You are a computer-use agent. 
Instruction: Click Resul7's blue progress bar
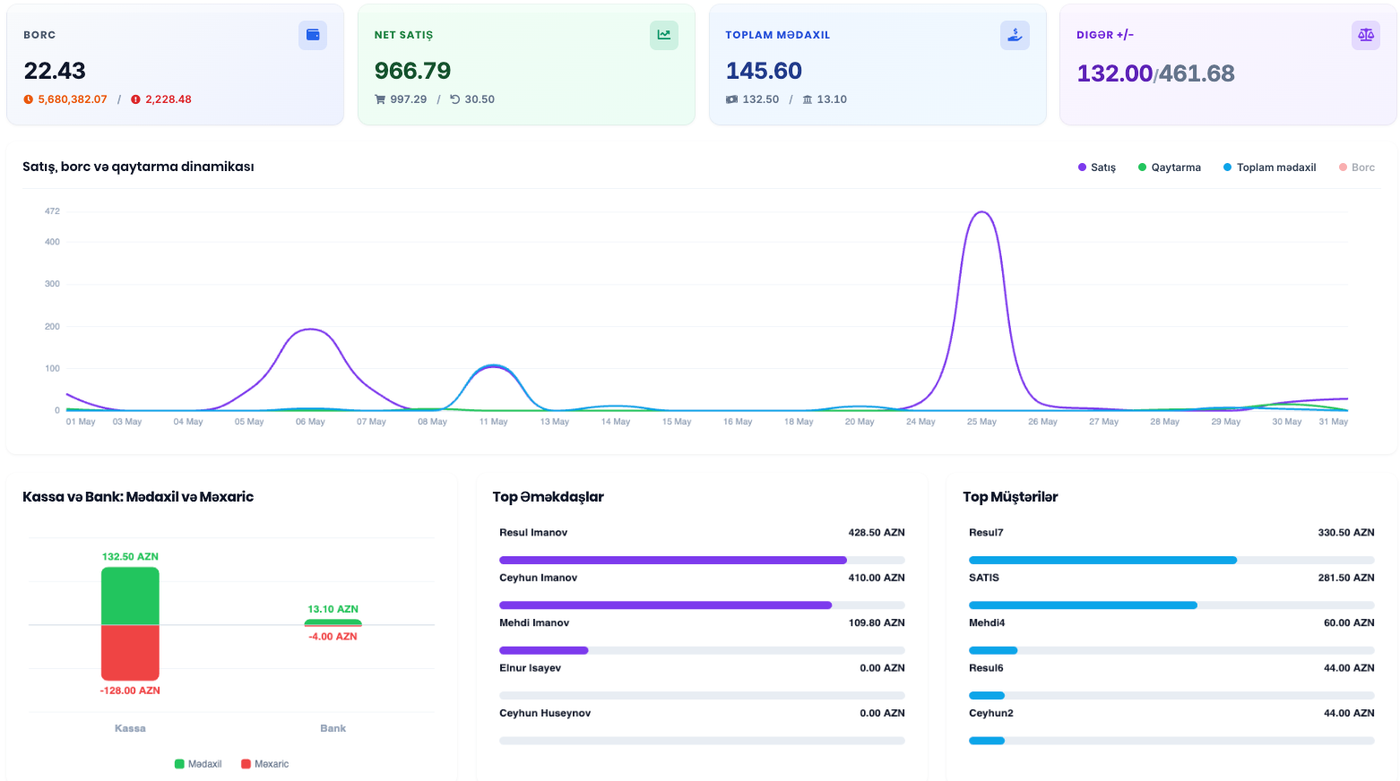1103,560
